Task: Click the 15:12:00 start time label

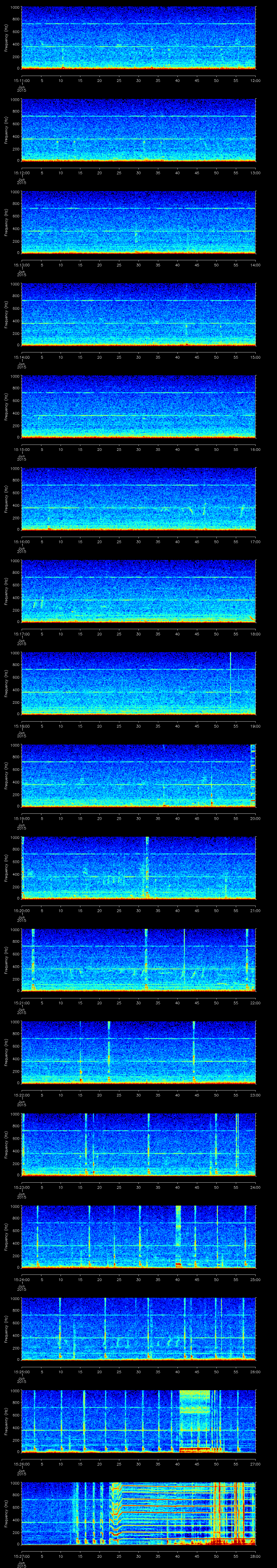Action: [x=21, y=173]
